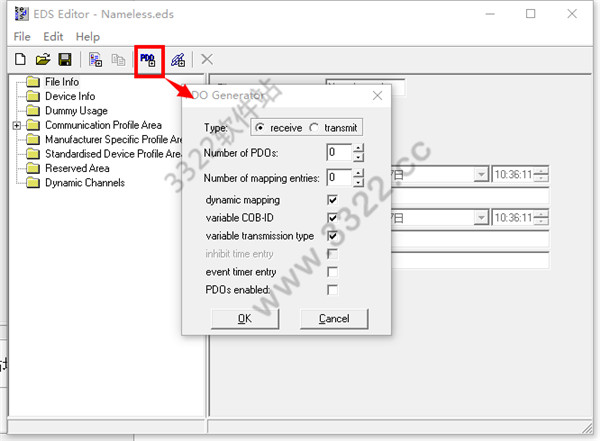Click the Reserved Area tree label
This screenshot has height=441, width=600.
[x=77, y=168]
